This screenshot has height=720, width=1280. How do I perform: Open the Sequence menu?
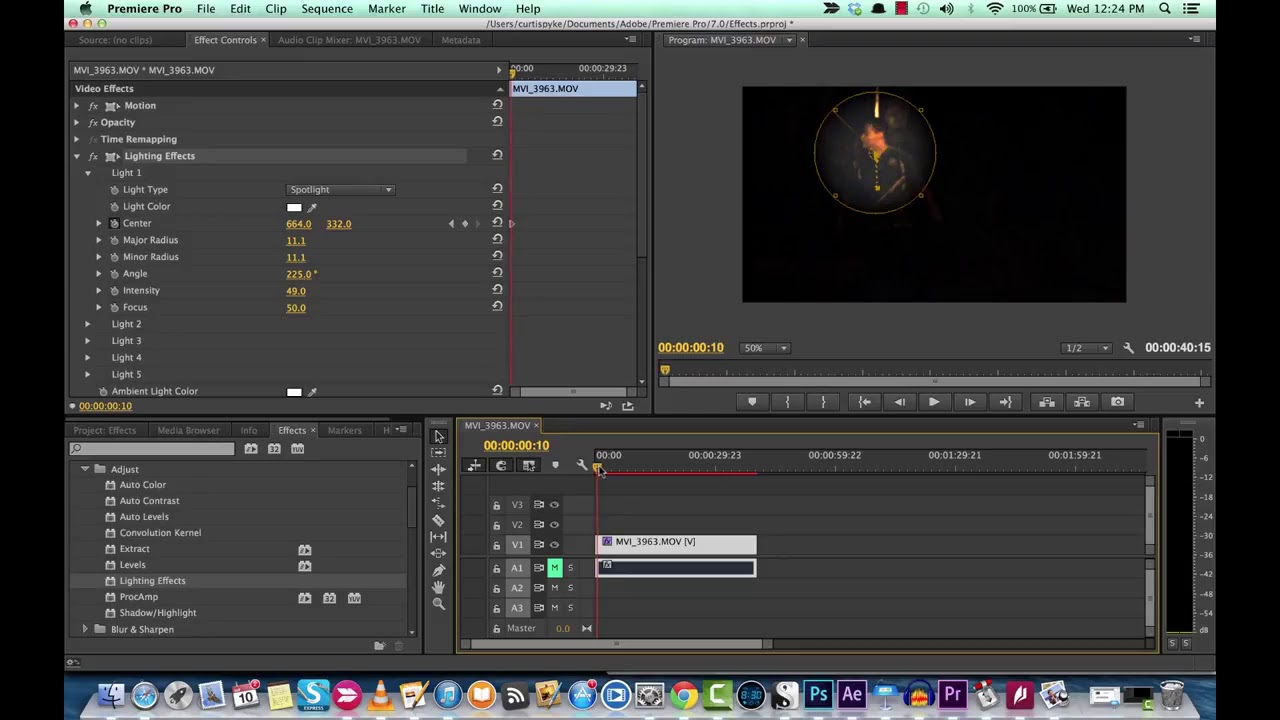[x=327, y=9]
